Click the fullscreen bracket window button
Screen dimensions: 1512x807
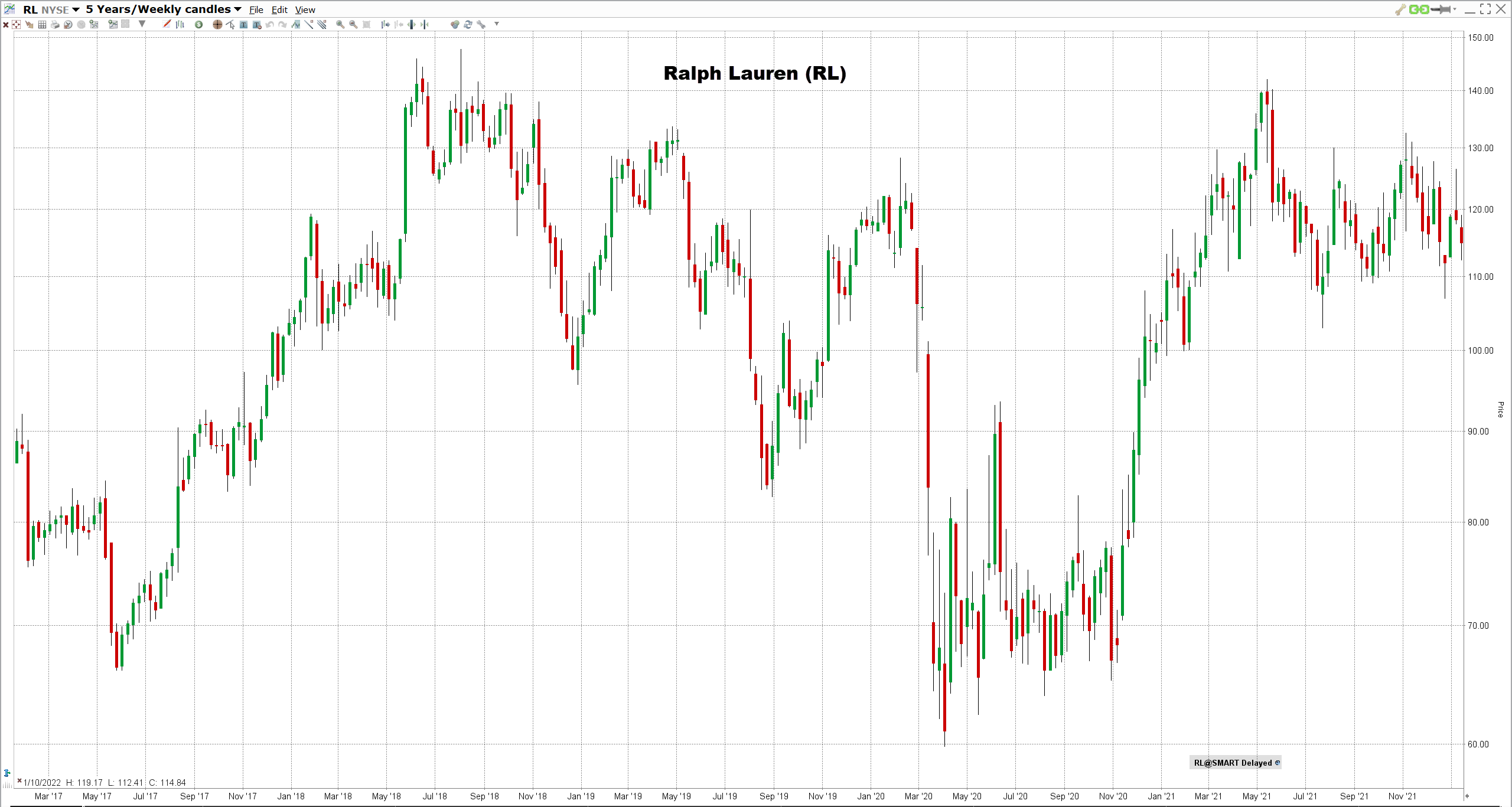pos(1485,9)
